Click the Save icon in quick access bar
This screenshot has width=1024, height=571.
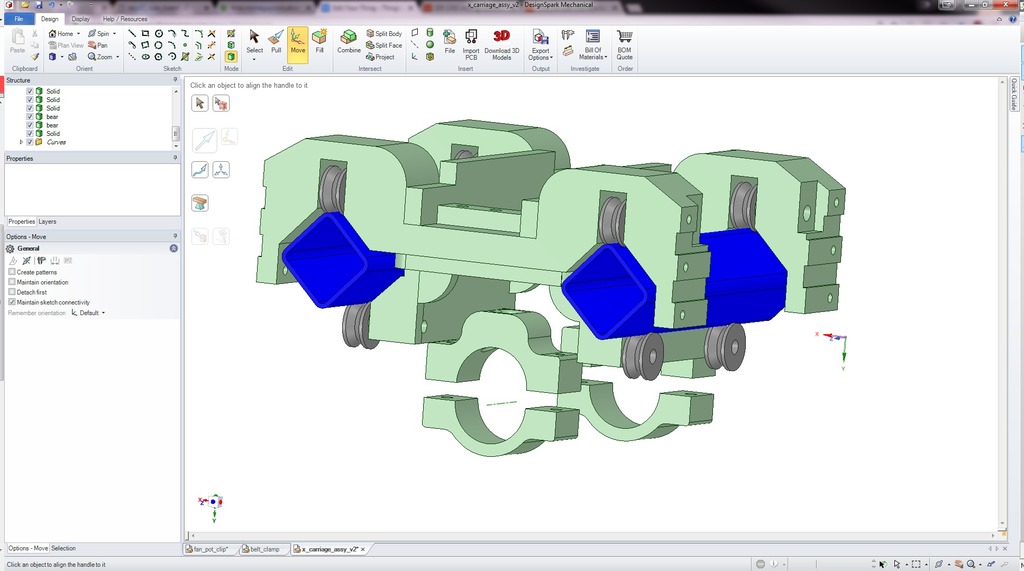tap(38, 5)
